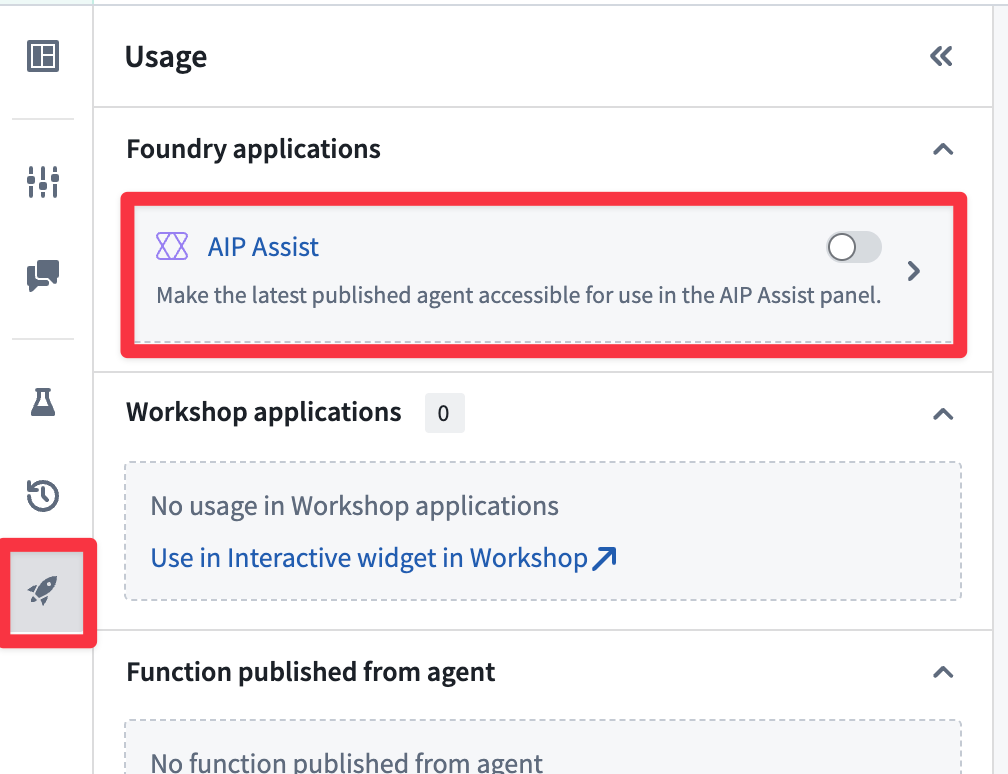
Task: Click the AIP Assist link text
Action: click(263, 246)
